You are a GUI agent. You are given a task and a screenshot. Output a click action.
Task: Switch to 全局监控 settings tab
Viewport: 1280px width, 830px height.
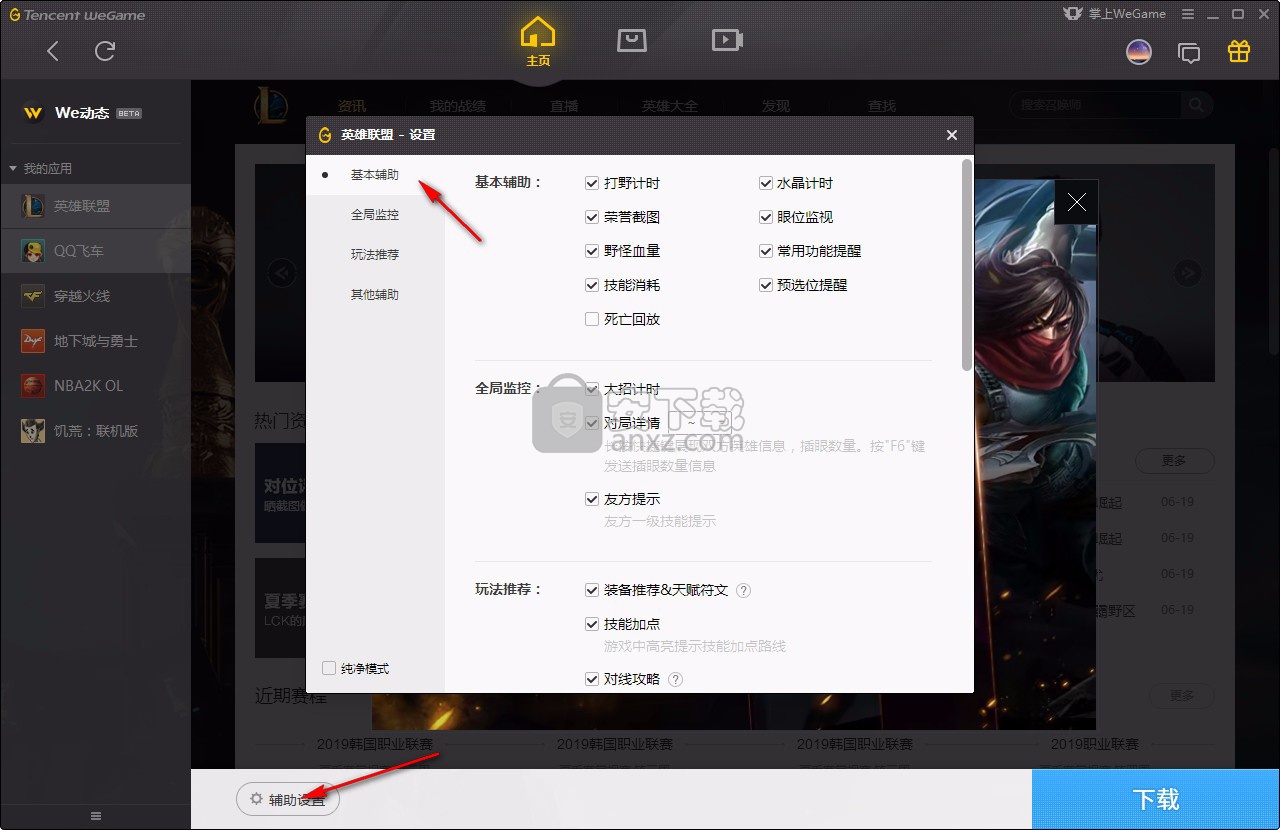click(375, 215)
